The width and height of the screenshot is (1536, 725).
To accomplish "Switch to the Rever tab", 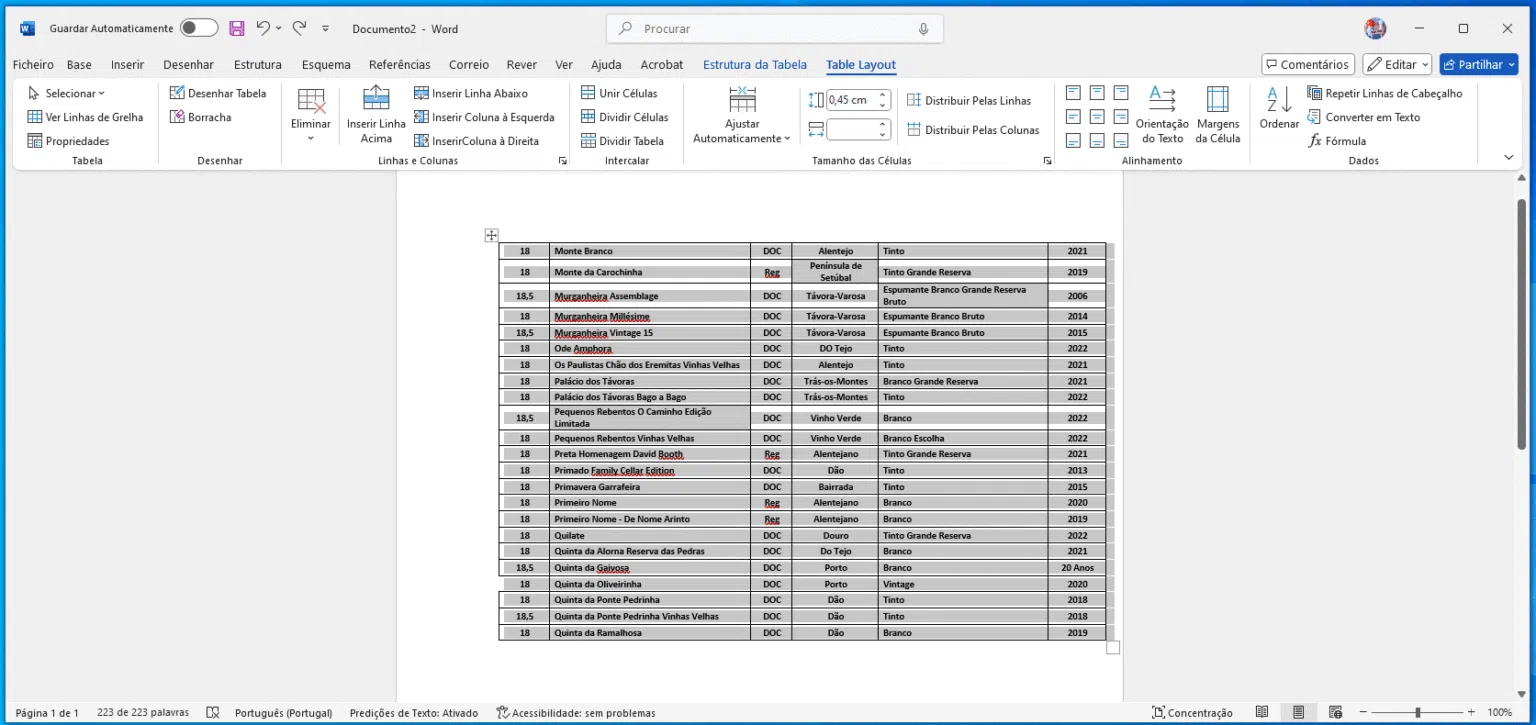I will (521, 65).
